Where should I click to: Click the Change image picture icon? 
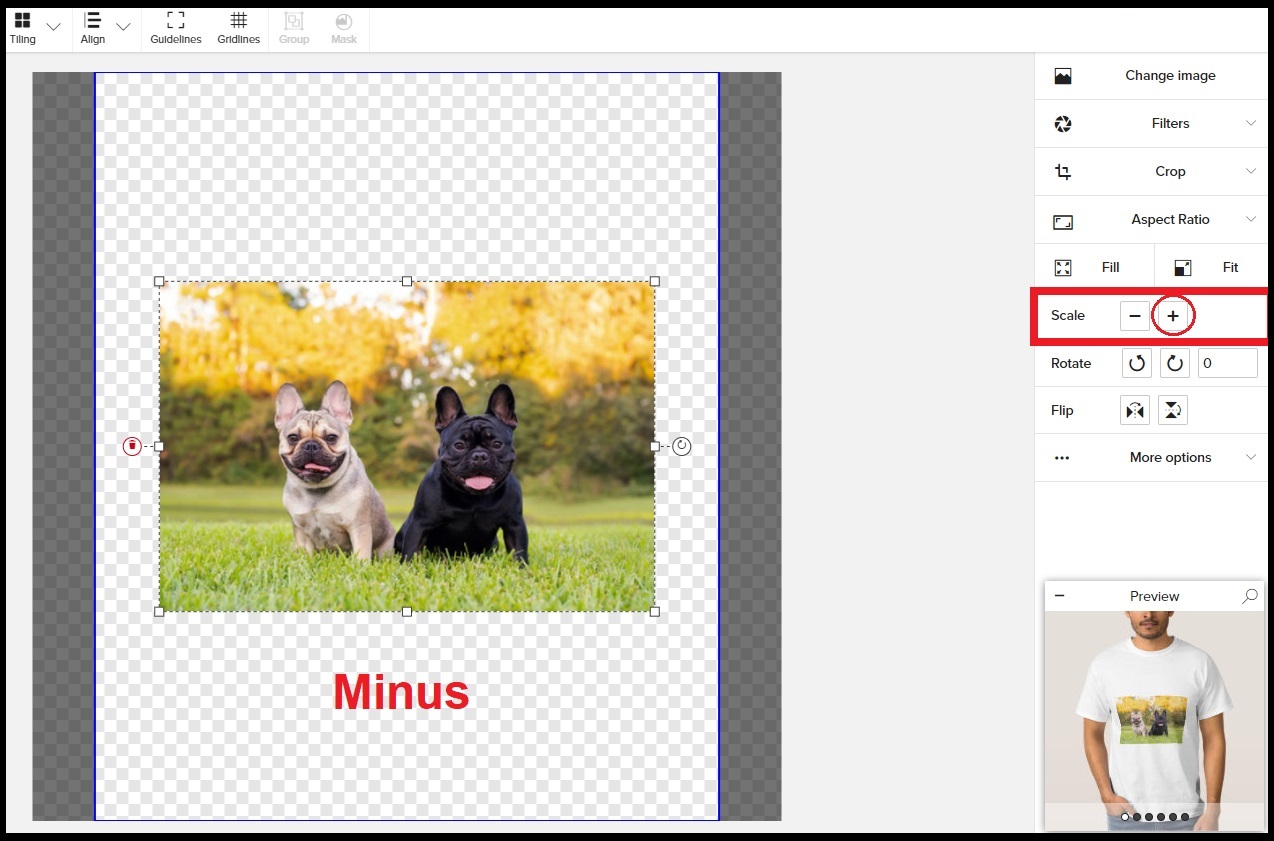[1063, 76]
